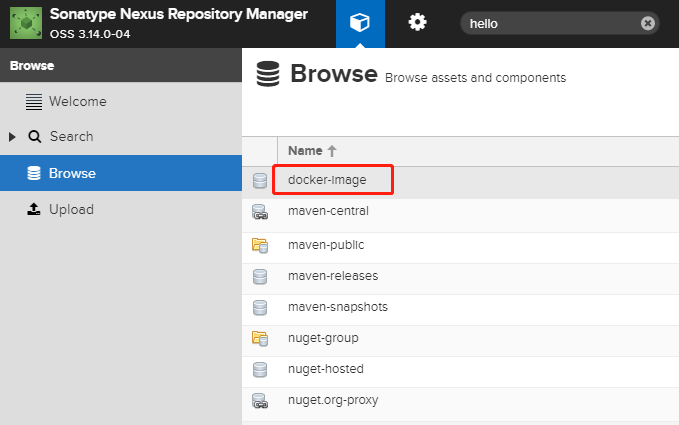This screenshot has height=425, width=679.
Task: Click 'Browse assets and components' subtitle
Action: [x=475, y=78]
